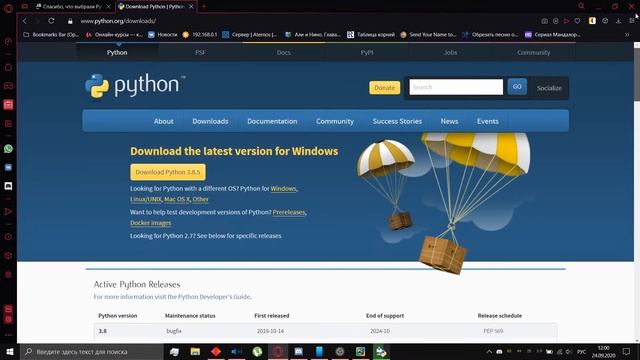Open the PyPI top-bar tab

pos(367,52)
